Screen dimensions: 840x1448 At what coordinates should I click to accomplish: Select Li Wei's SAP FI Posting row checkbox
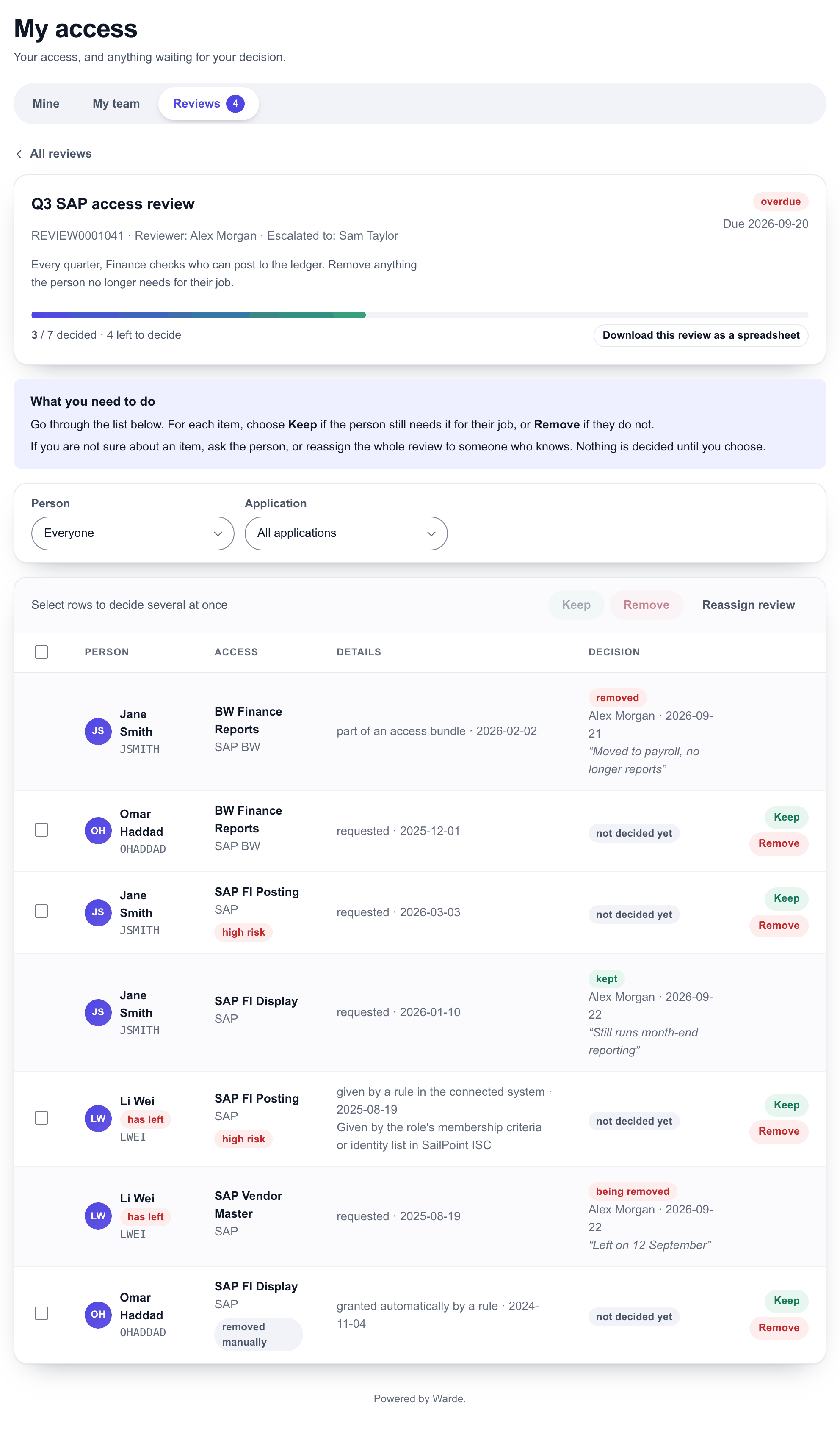click(41, 1118)
